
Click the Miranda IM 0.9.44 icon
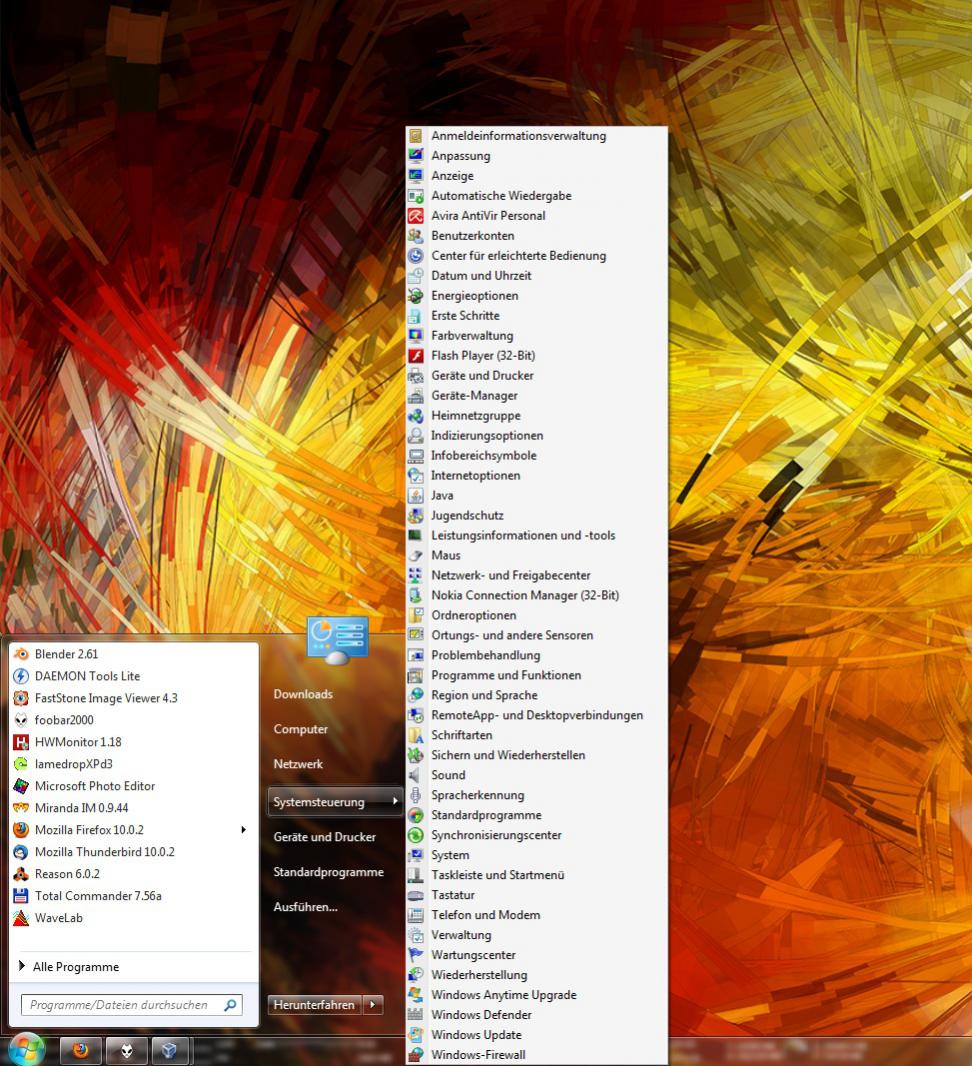click(21, 808)
